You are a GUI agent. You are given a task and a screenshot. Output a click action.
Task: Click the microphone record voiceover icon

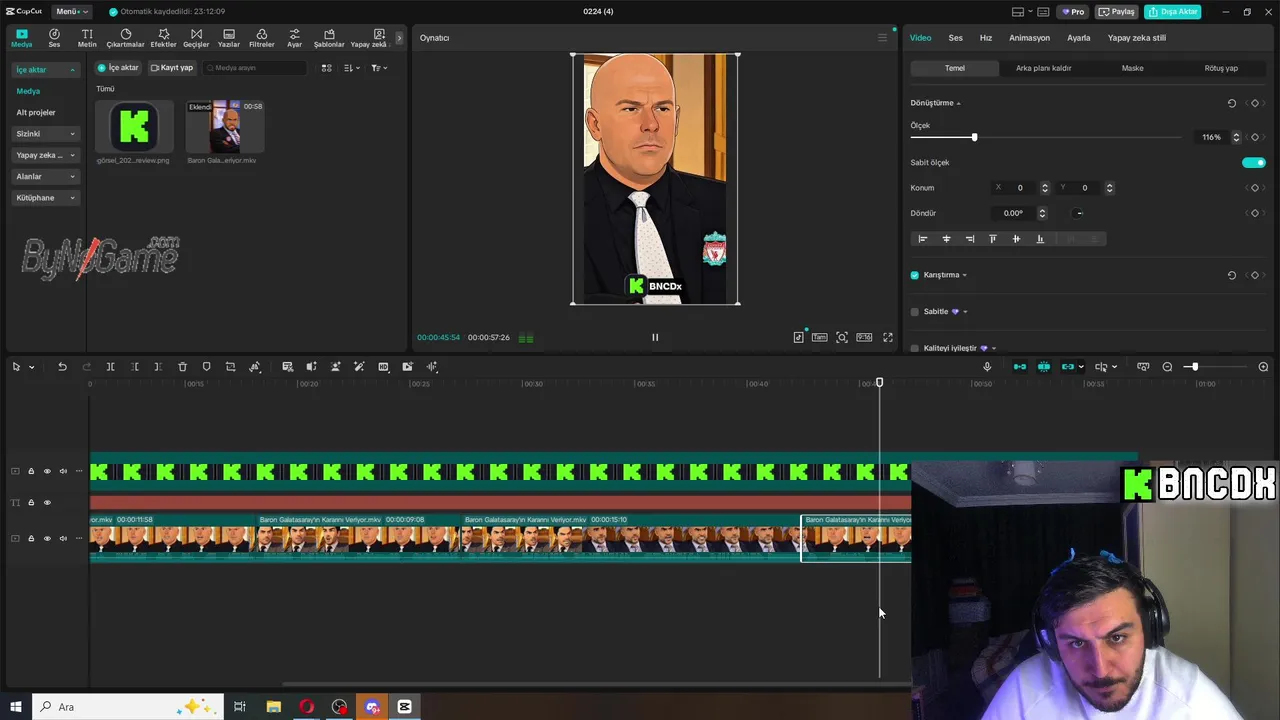pos(987,367)
